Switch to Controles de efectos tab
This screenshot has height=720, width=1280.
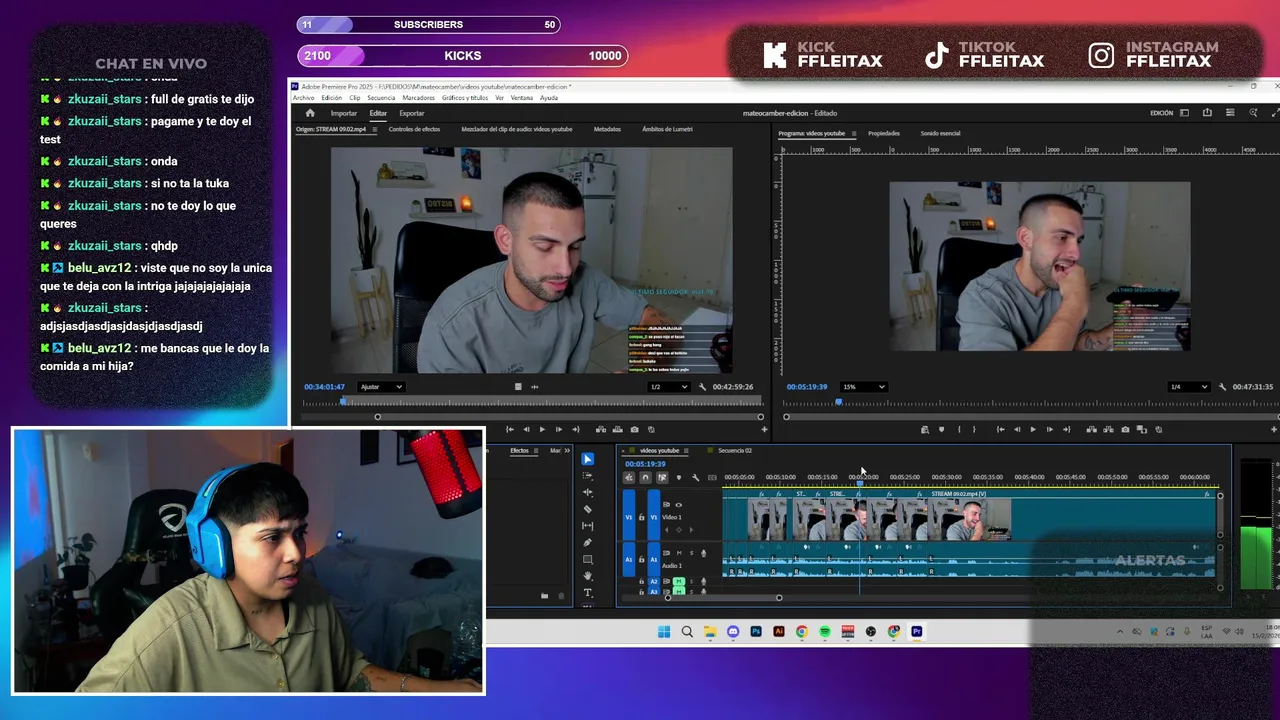414,129
